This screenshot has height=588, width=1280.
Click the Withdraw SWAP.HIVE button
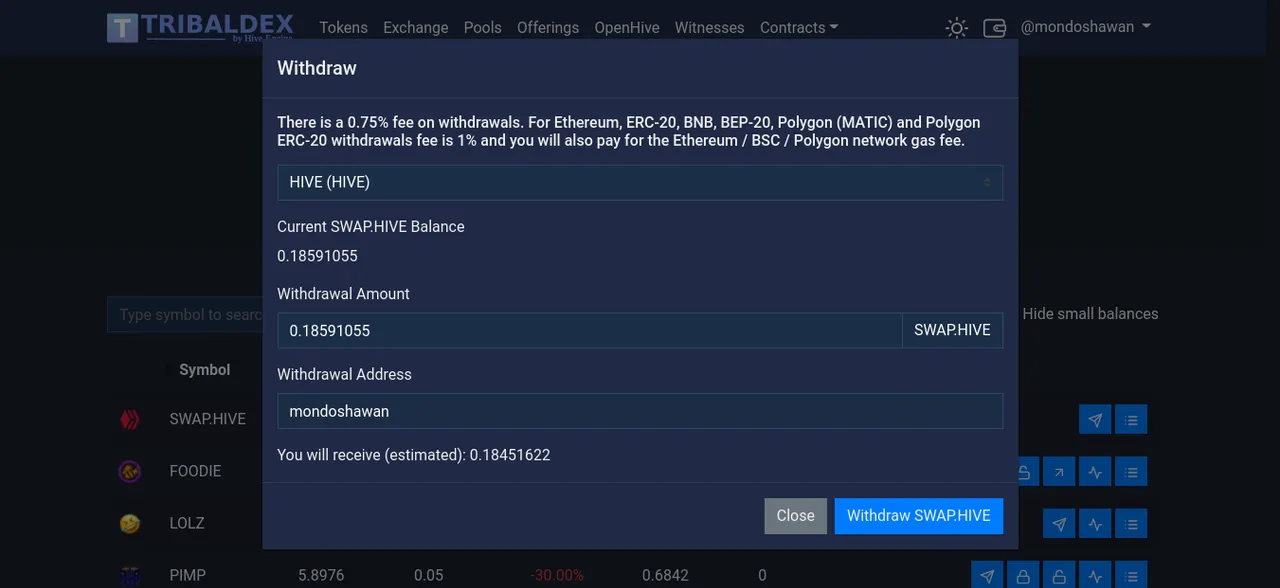(919, 516)
